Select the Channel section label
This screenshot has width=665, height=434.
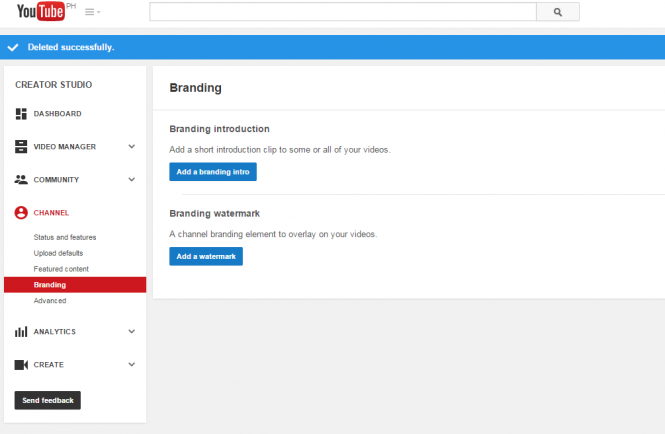click(51, 213)
